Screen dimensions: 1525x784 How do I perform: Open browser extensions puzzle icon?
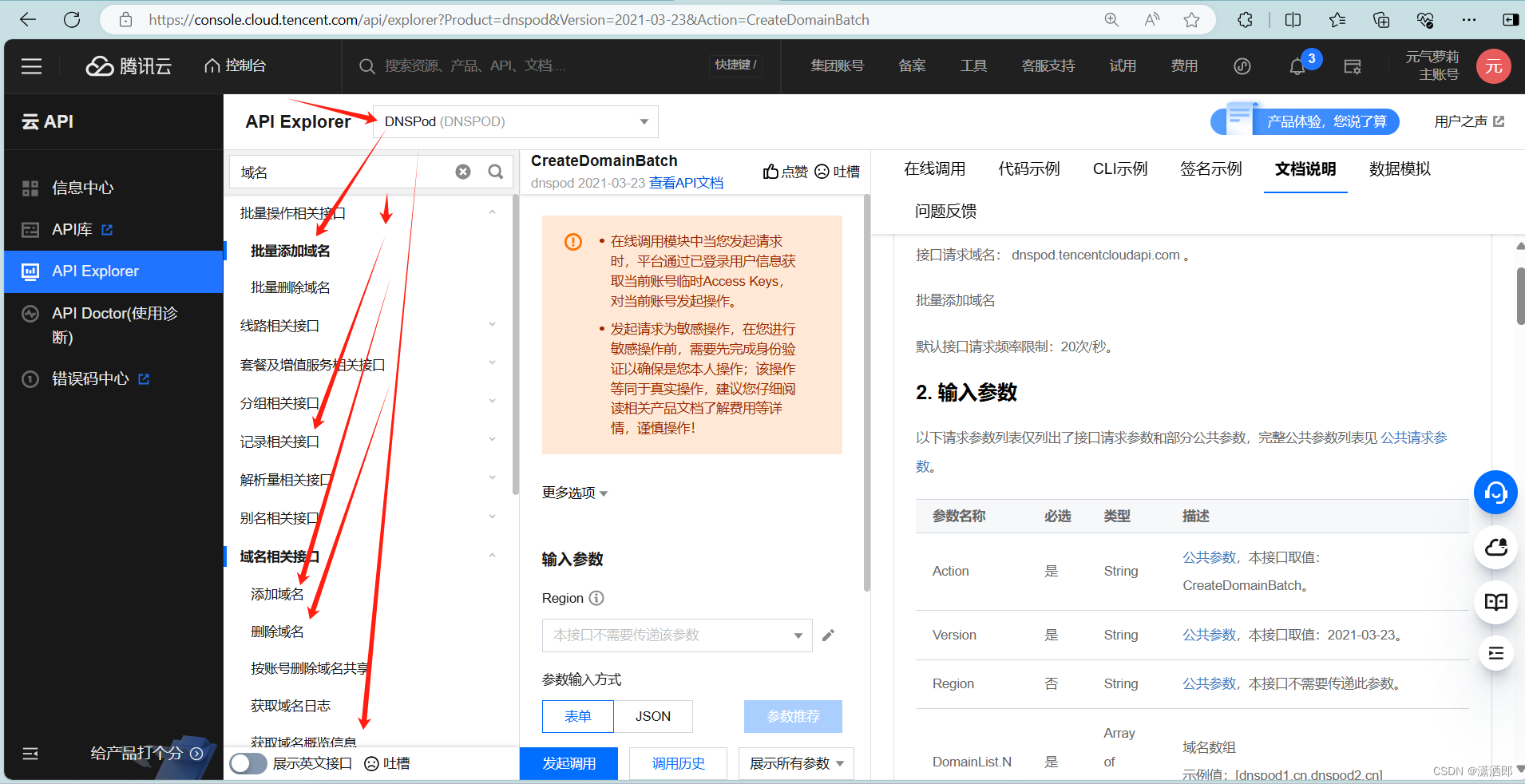[x=1246, y=20]
